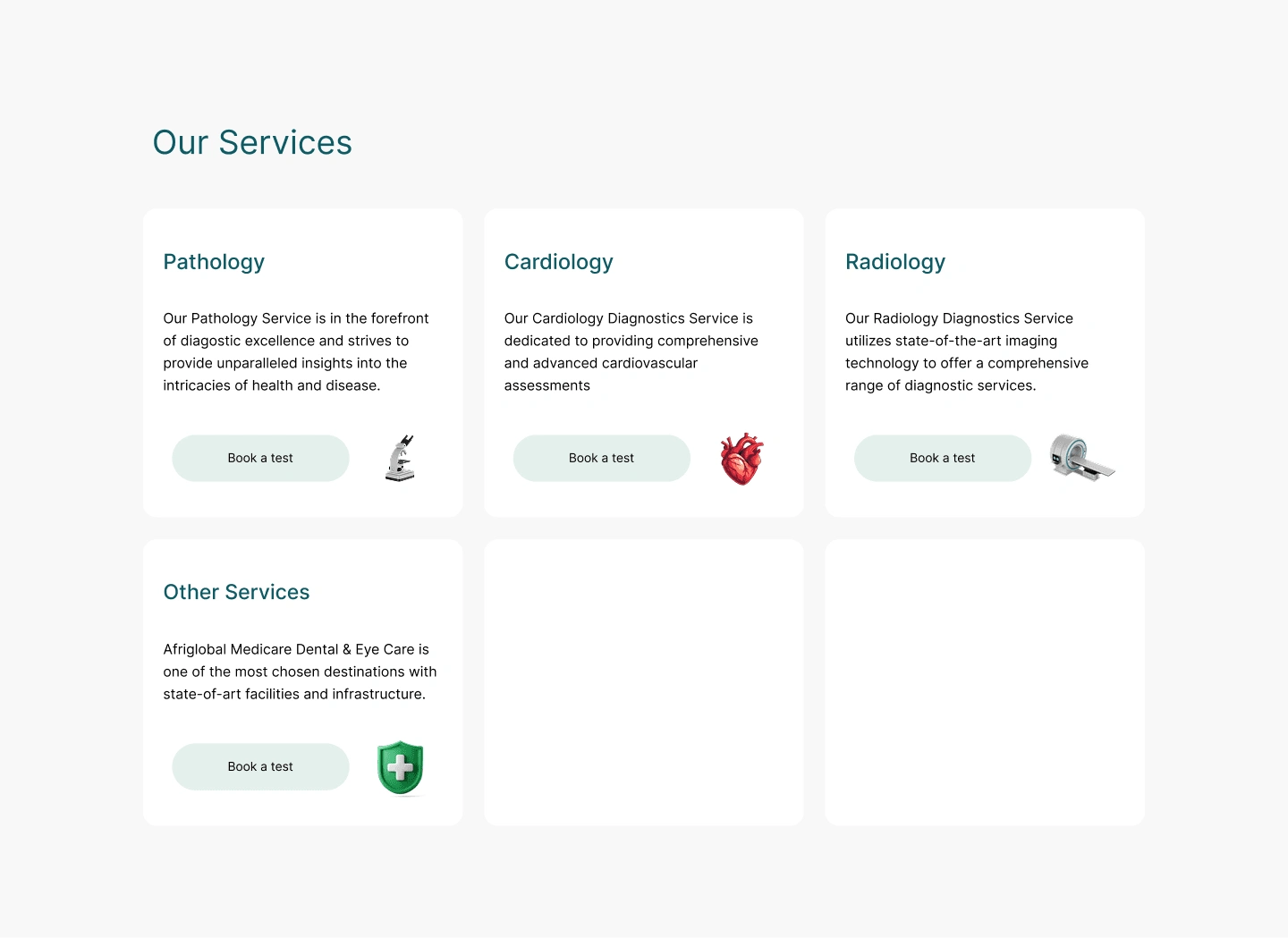Click the Cardiology Diagnostics Service description
Viewport: 1288px width, 938px height.
[631, 351]
